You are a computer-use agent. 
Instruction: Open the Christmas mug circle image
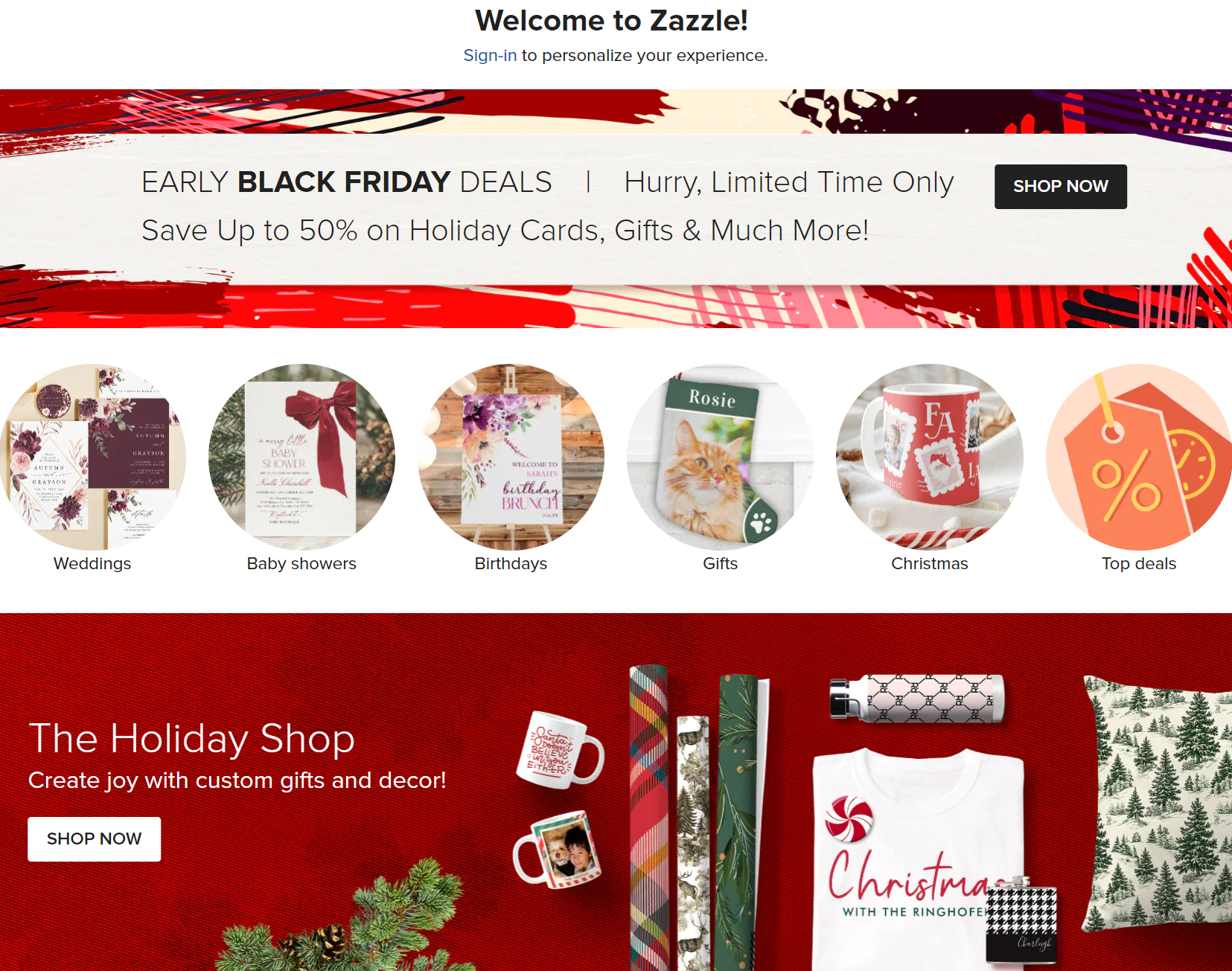pos(930,457)
